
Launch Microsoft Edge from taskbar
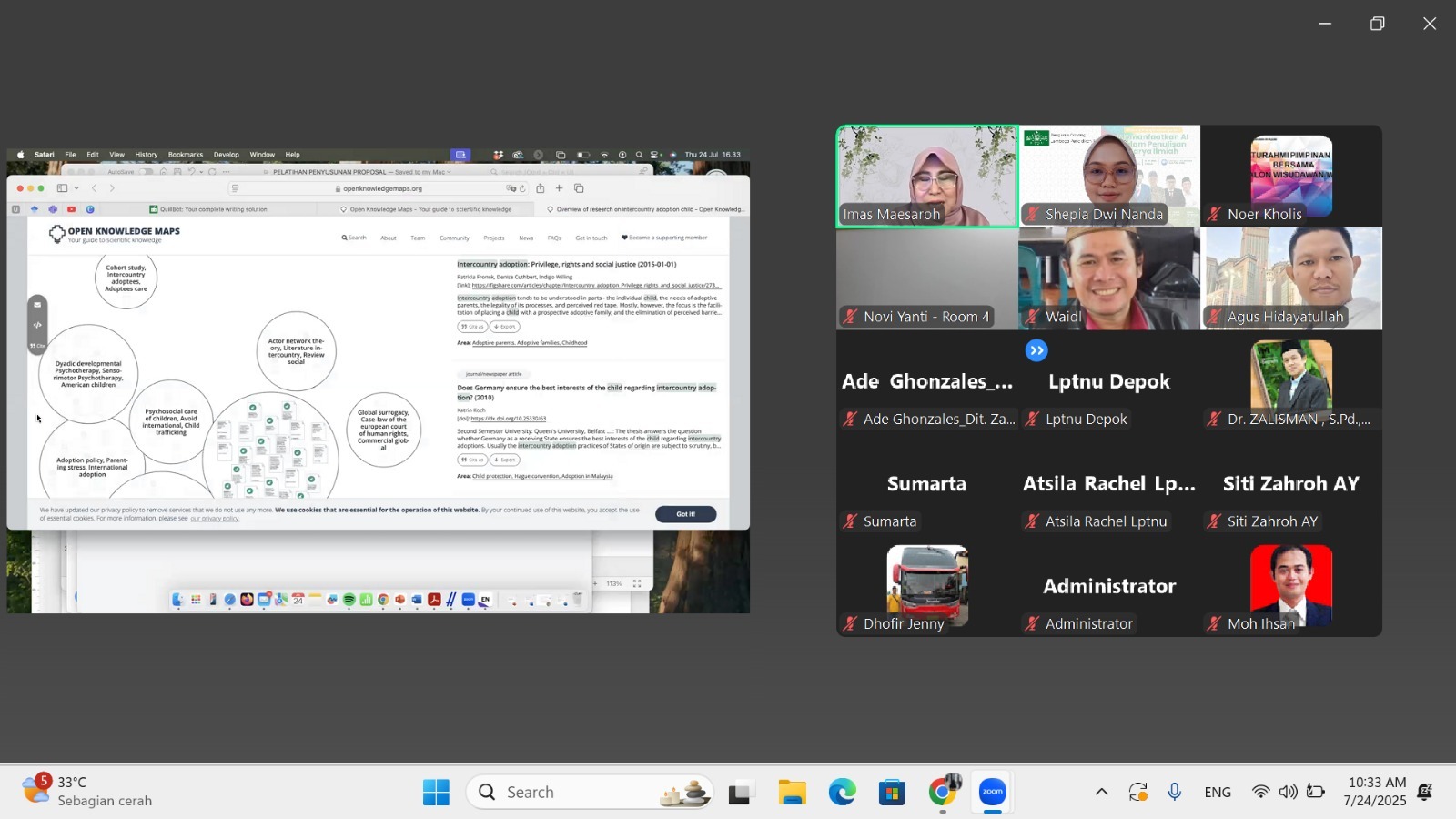coord(842,792)
